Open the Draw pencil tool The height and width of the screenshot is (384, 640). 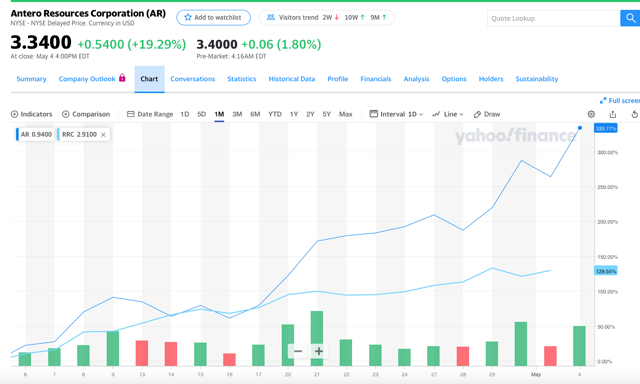(487, 114)
